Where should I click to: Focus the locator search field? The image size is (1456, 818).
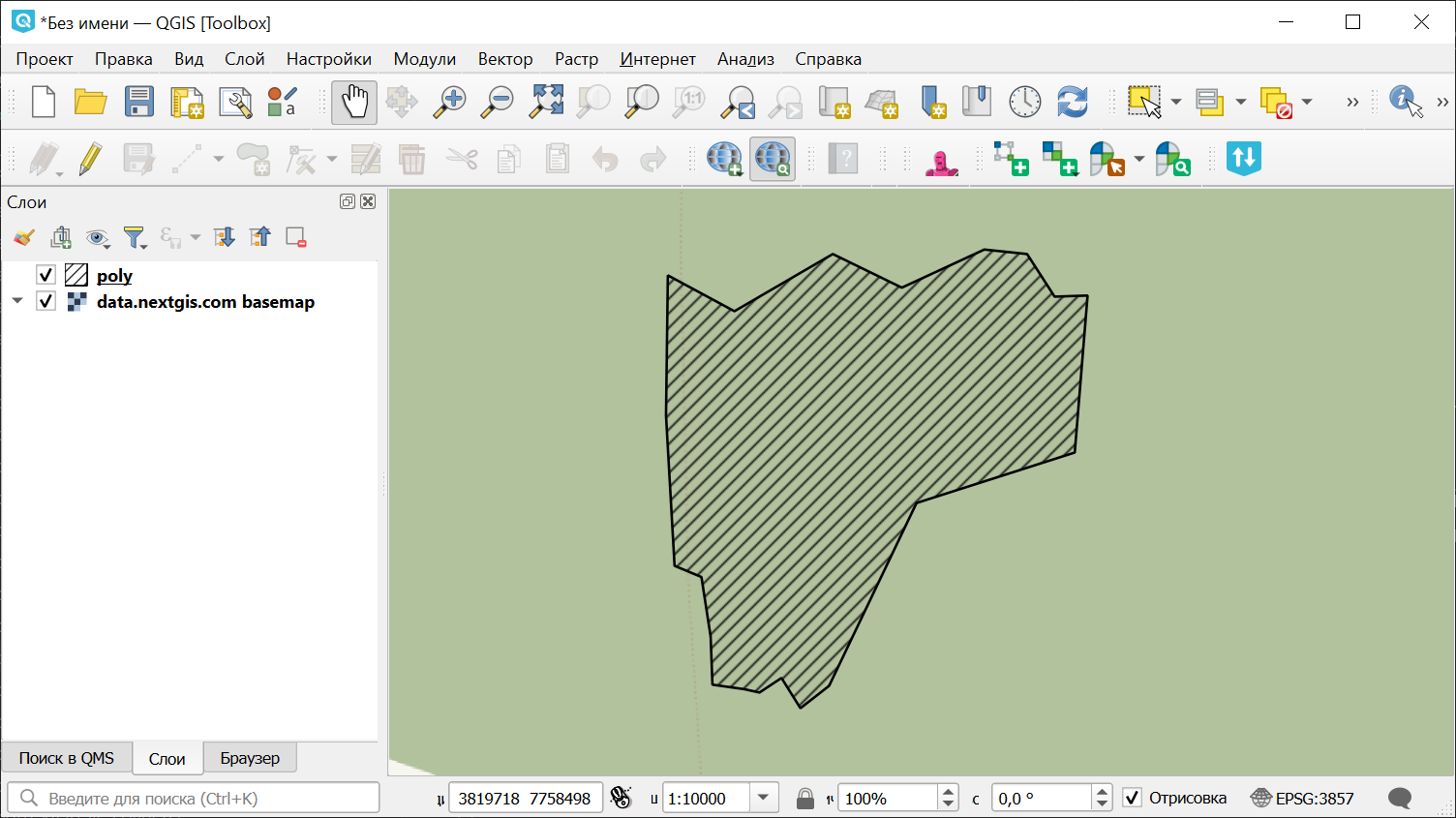tap(194, 799)
